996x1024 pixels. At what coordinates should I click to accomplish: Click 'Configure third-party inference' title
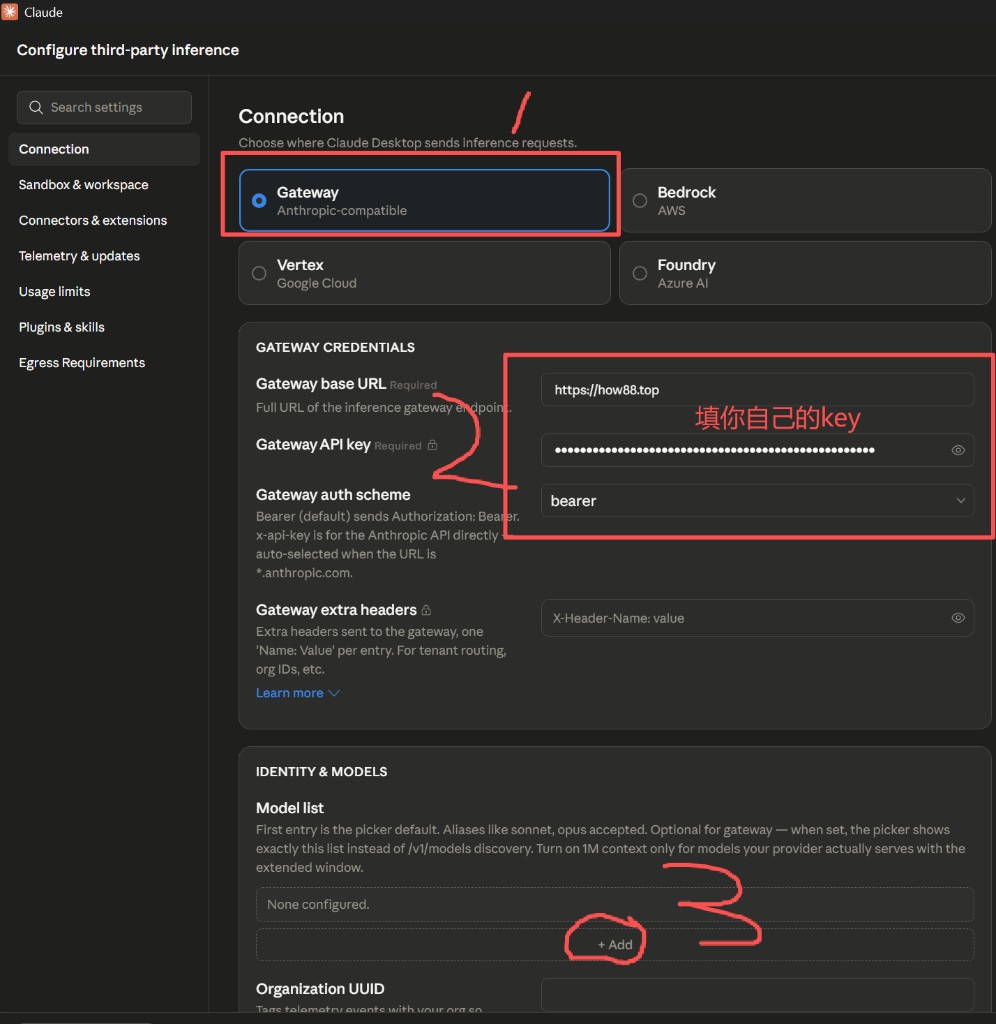pyautogui.click(x=128, y=50)
